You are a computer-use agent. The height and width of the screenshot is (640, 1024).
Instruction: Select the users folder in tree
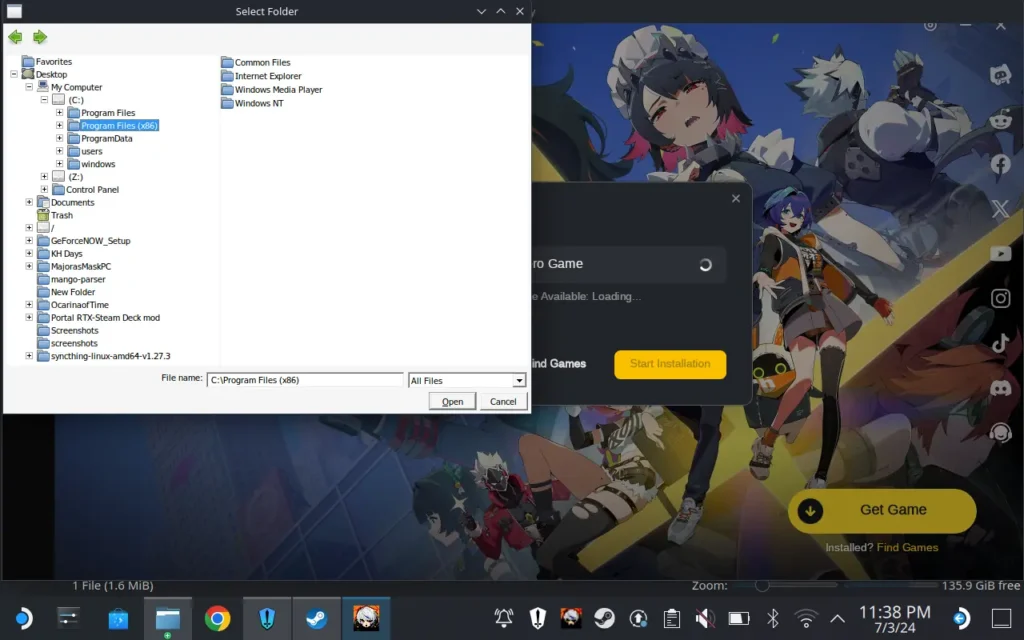[x=91, y=152]
